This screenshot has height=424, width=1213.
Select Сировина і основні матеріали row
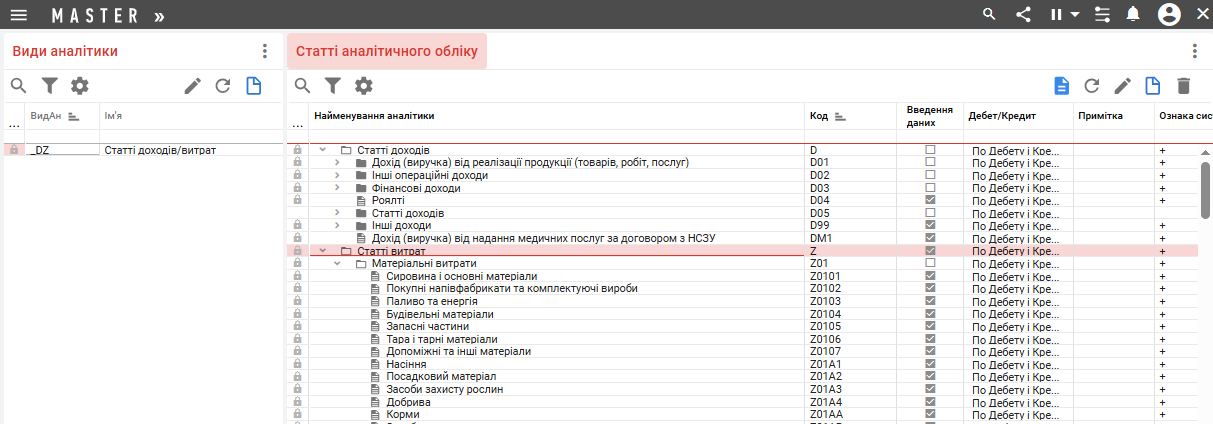744,276
